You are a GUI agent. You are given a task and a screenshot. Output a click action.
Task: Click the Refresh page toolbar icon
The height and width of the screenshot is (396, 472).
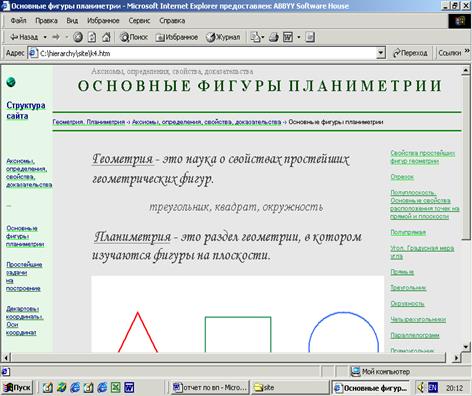(x=92, y=37)
